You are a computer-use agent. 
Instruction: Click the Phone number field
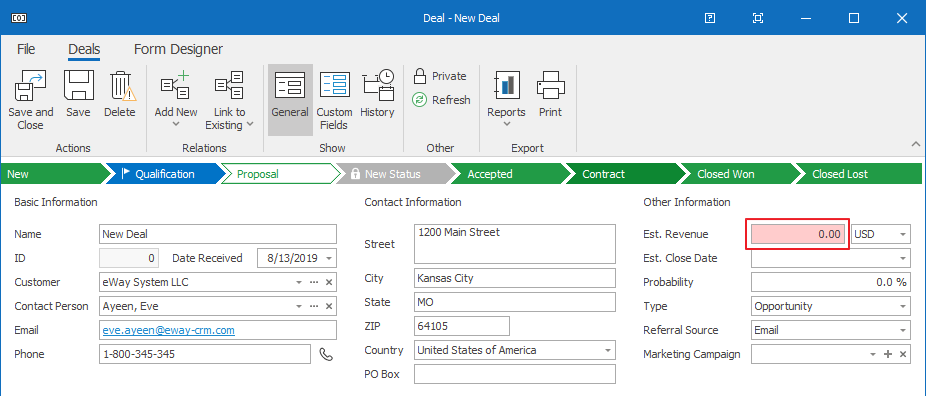pyautogui.click(x=205, y=354)
